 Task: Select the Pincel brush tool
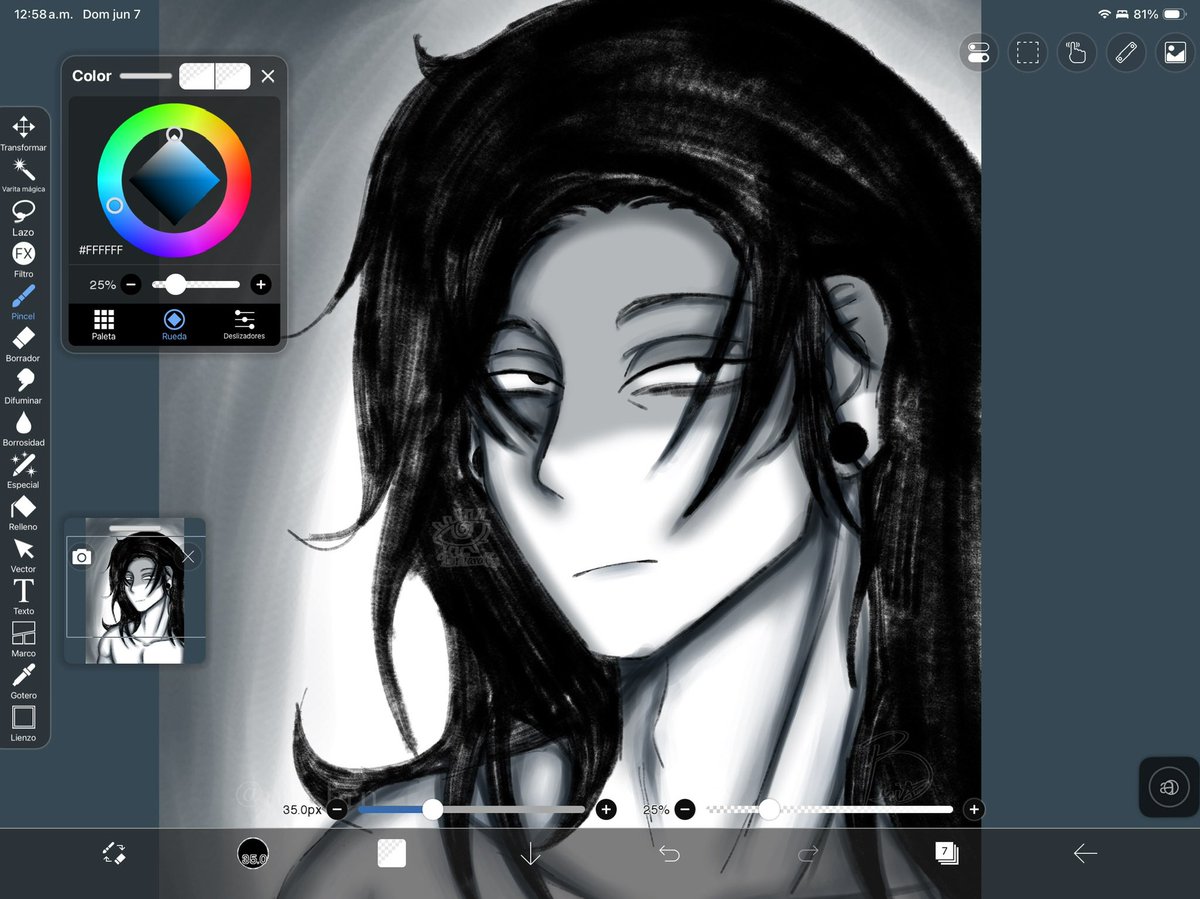[x=23, y=302]
